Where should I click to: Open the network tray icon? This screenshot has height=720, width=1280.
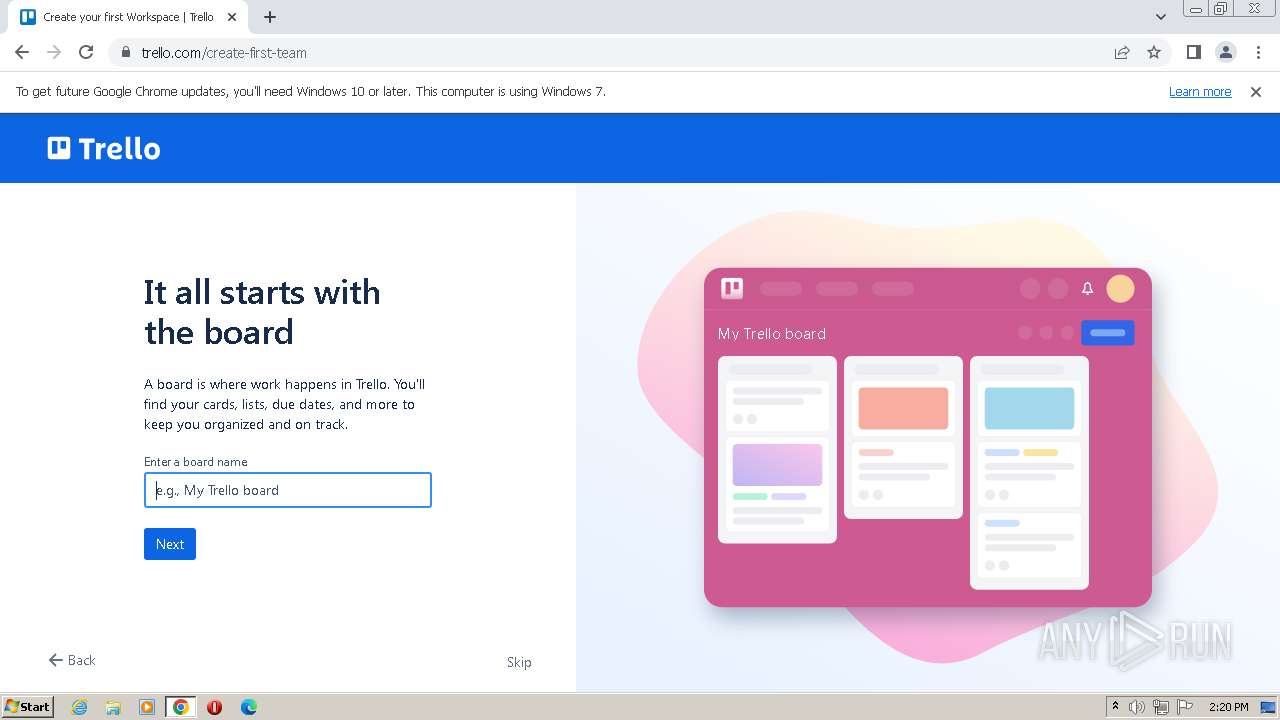tap(1161, 707)
